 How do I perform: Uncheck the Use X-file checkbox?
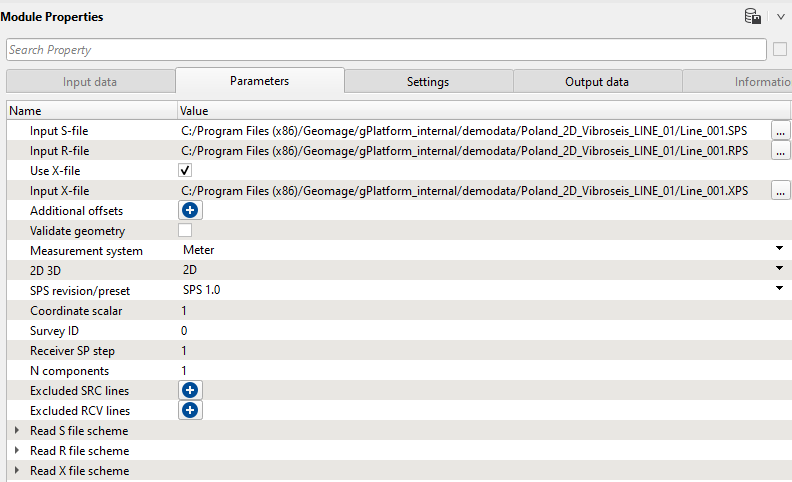click(x=185, y=171)
